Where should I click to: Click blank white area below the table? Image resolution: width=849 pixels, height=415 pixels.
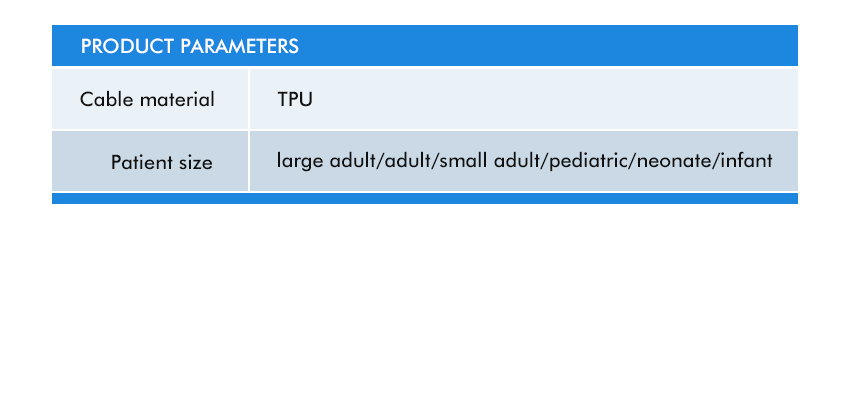click(424, 310)
